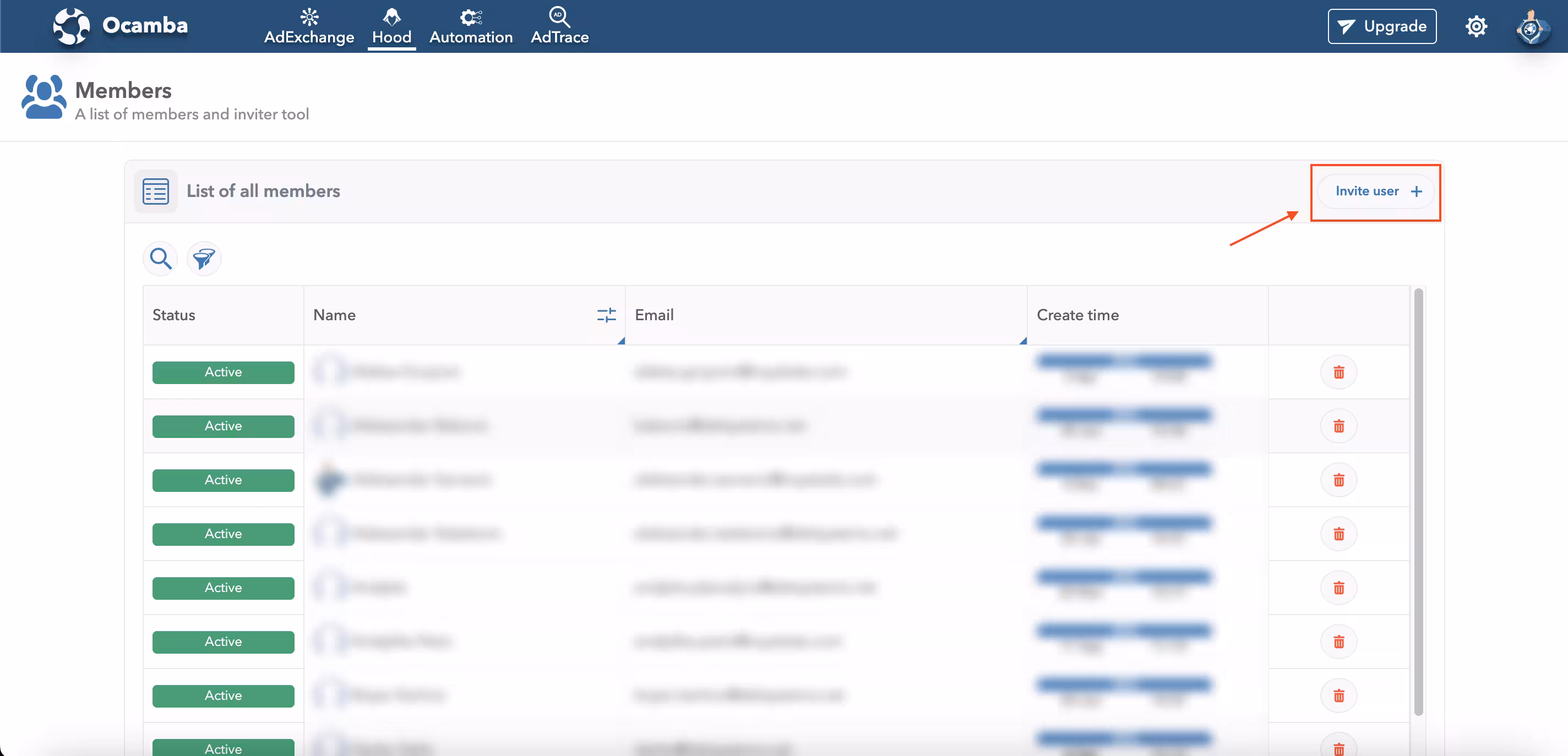Screen dimensions: 1568x756
Task: Click the members table vertical scrollbar
Action: [x=1418, y=501]
